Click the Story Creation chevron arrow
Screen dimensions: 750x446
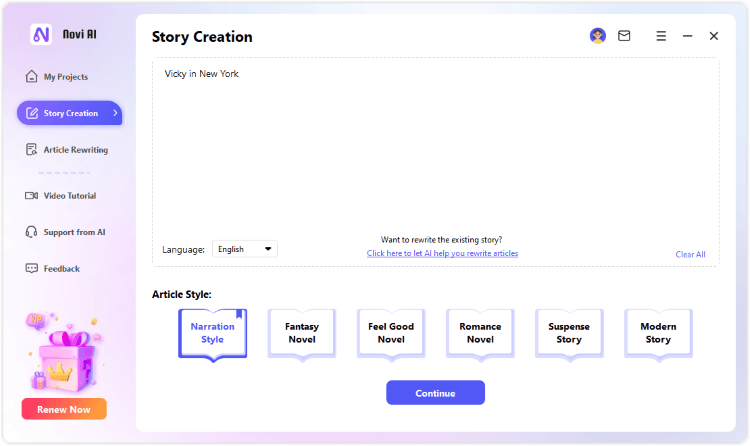tap(115, 113)
